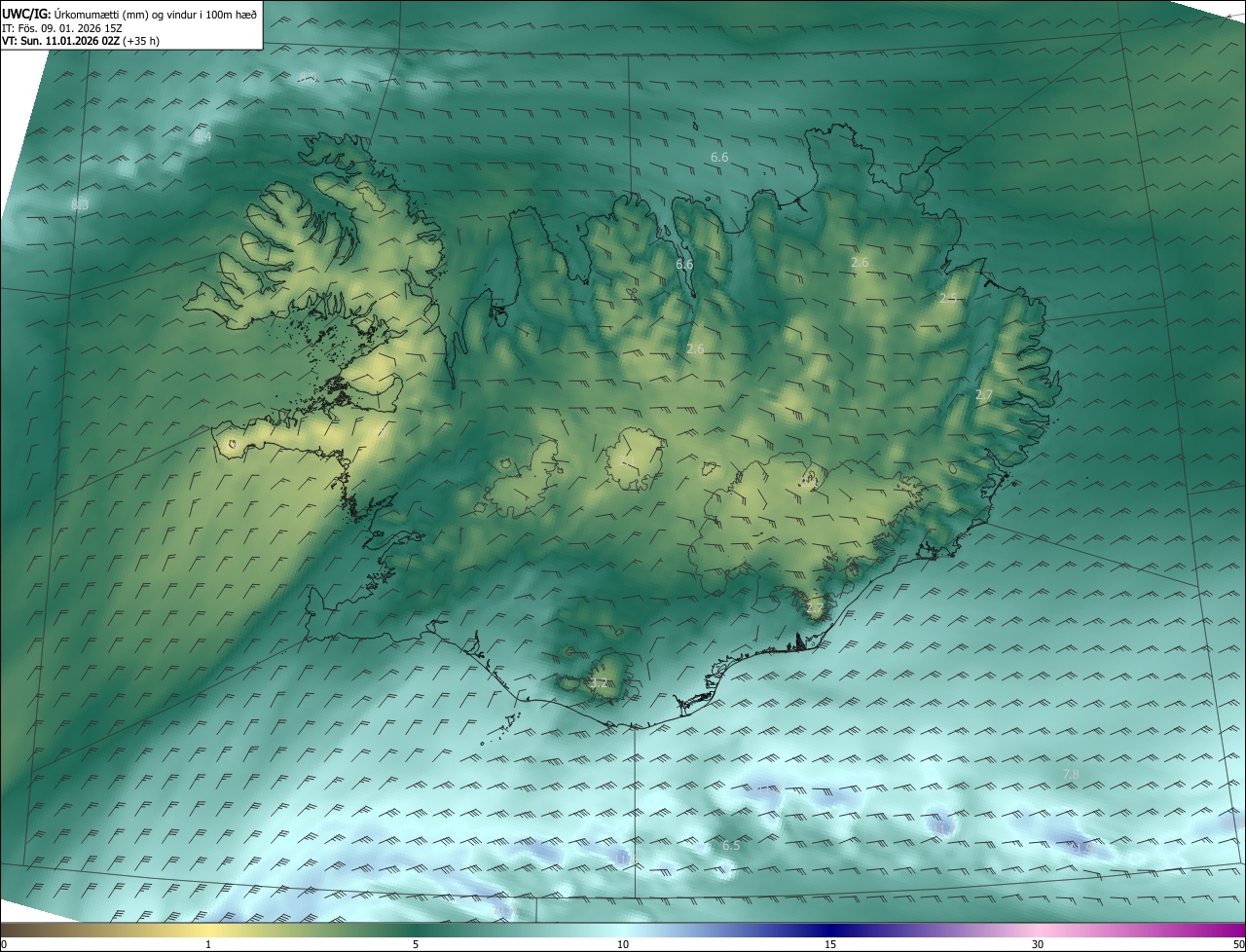Click the 0 label on the color scale
The width and height of the screenshot is (1246, 952).
pyautogui.click(x=4, y=945)
